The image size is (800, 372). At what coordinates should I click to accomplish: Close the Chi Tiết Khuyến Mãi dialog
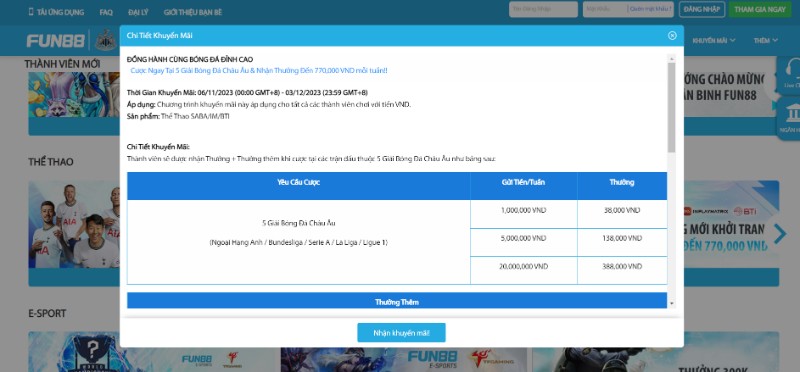click(672, 35)
